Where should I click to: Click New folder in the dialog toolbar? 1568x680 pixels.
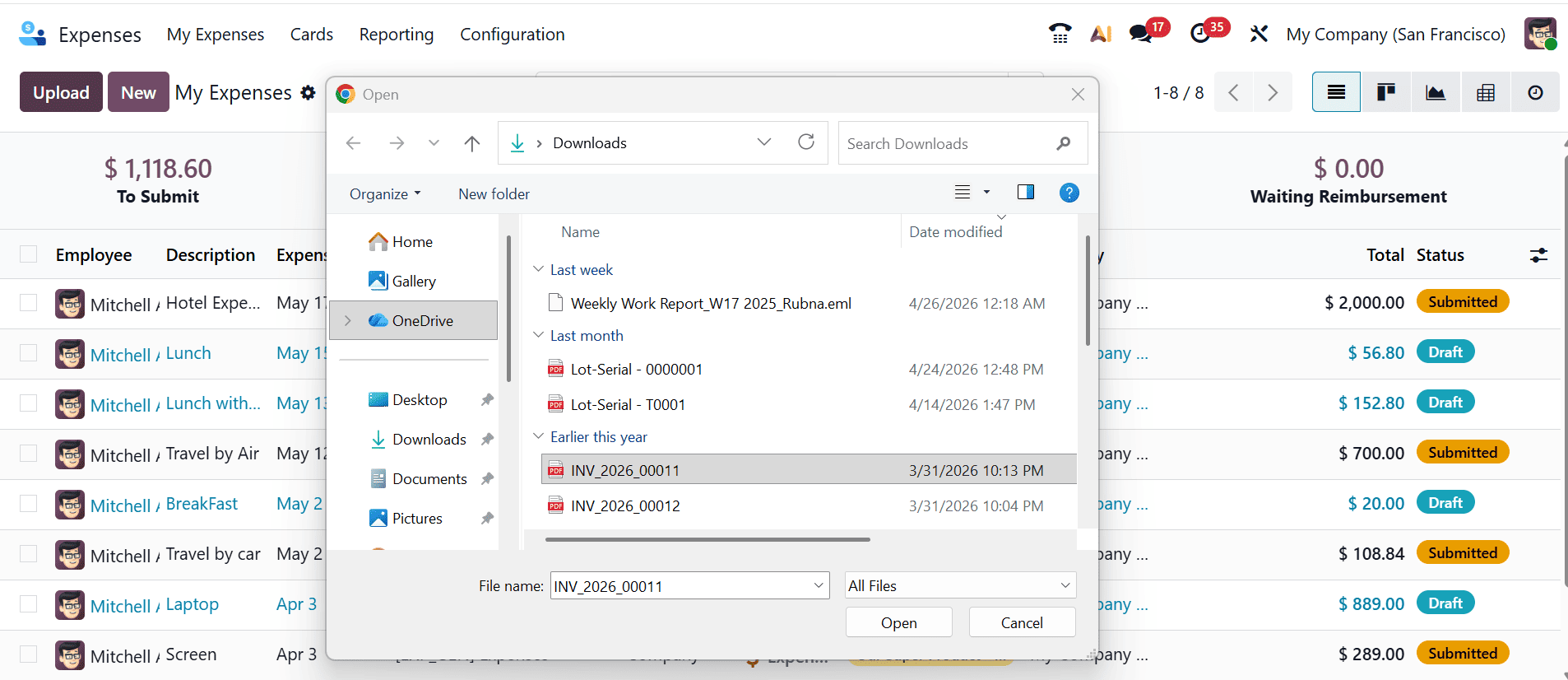[x=494, y=194]
